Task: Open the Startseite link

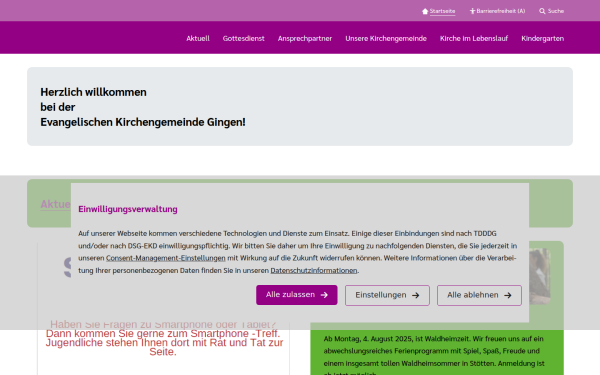Action: (442, 11)
